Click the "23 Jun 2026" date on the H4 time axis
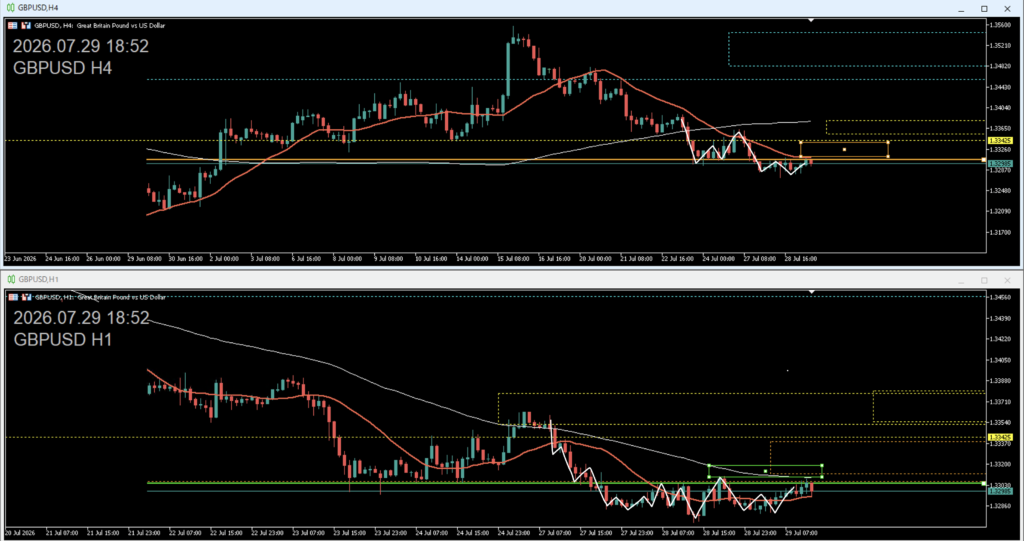This screenshot has height=541, width=1024. (20, 259)
